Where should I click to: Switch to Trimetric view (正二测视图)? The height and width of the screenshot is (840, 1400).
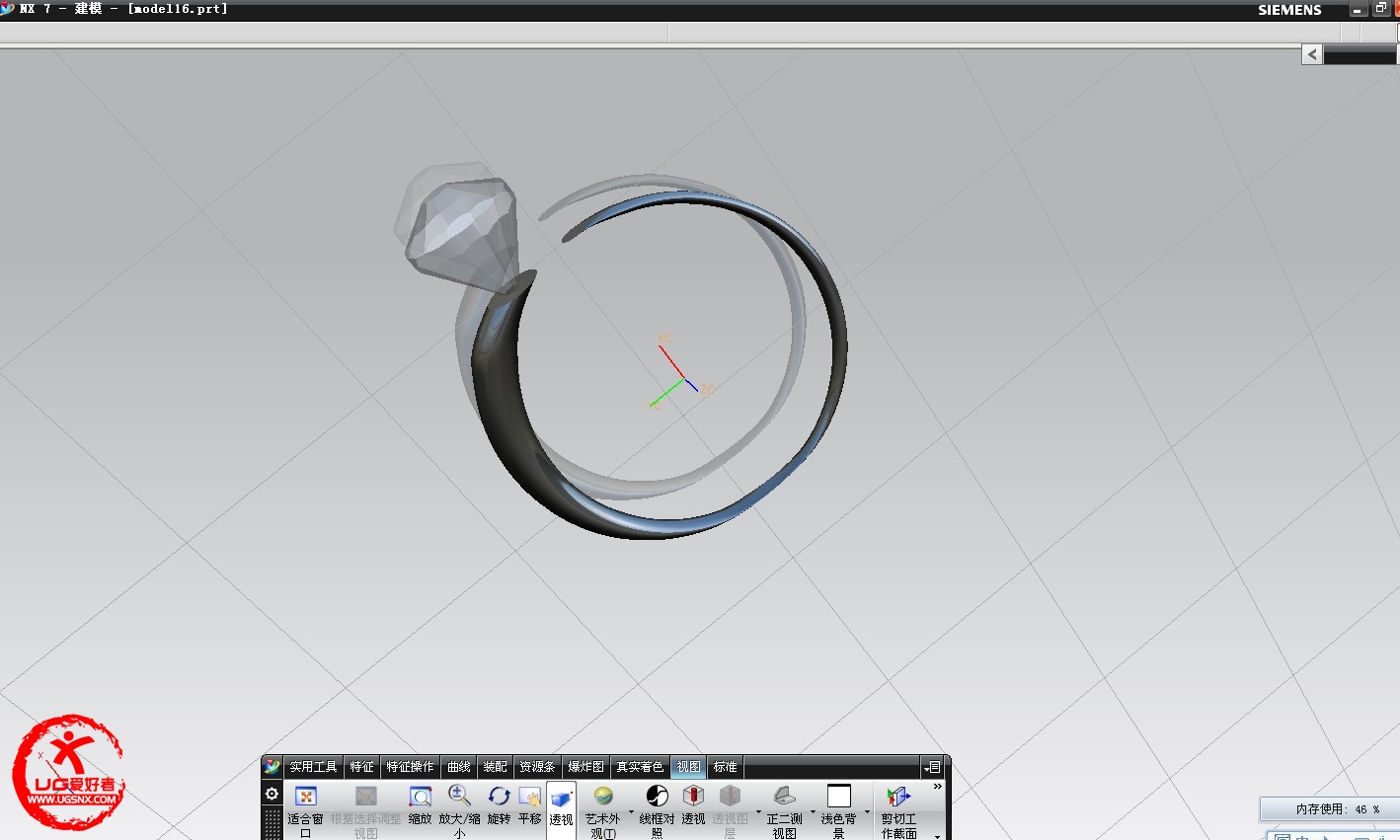click(x=784, y=796)
